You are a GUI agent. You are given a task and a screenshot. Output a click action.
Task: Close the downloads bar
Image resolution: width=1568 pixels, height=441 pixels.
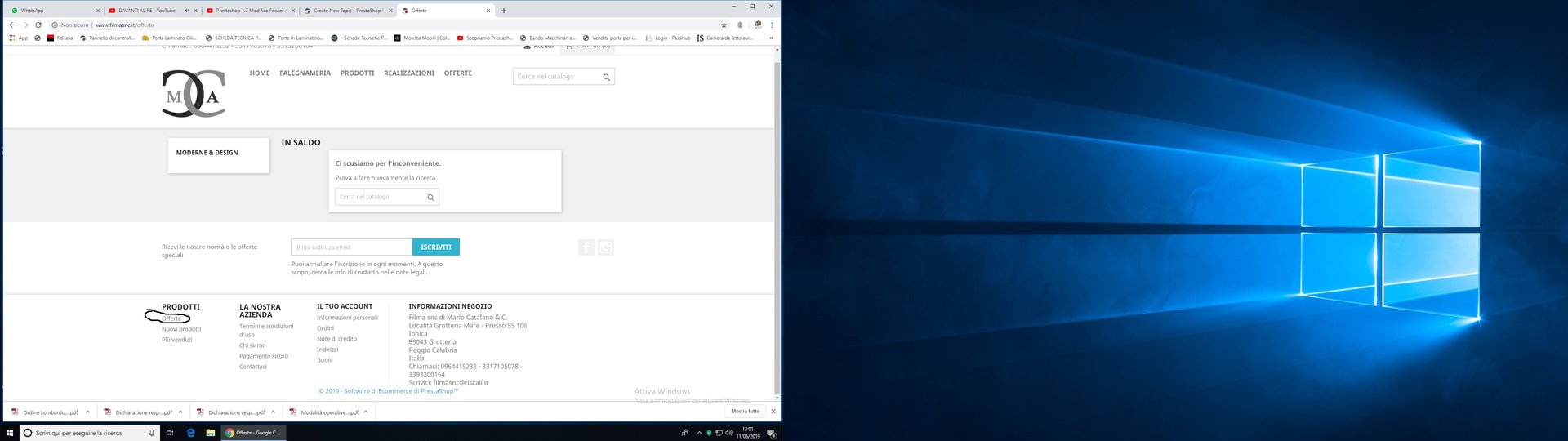(773, 411)
